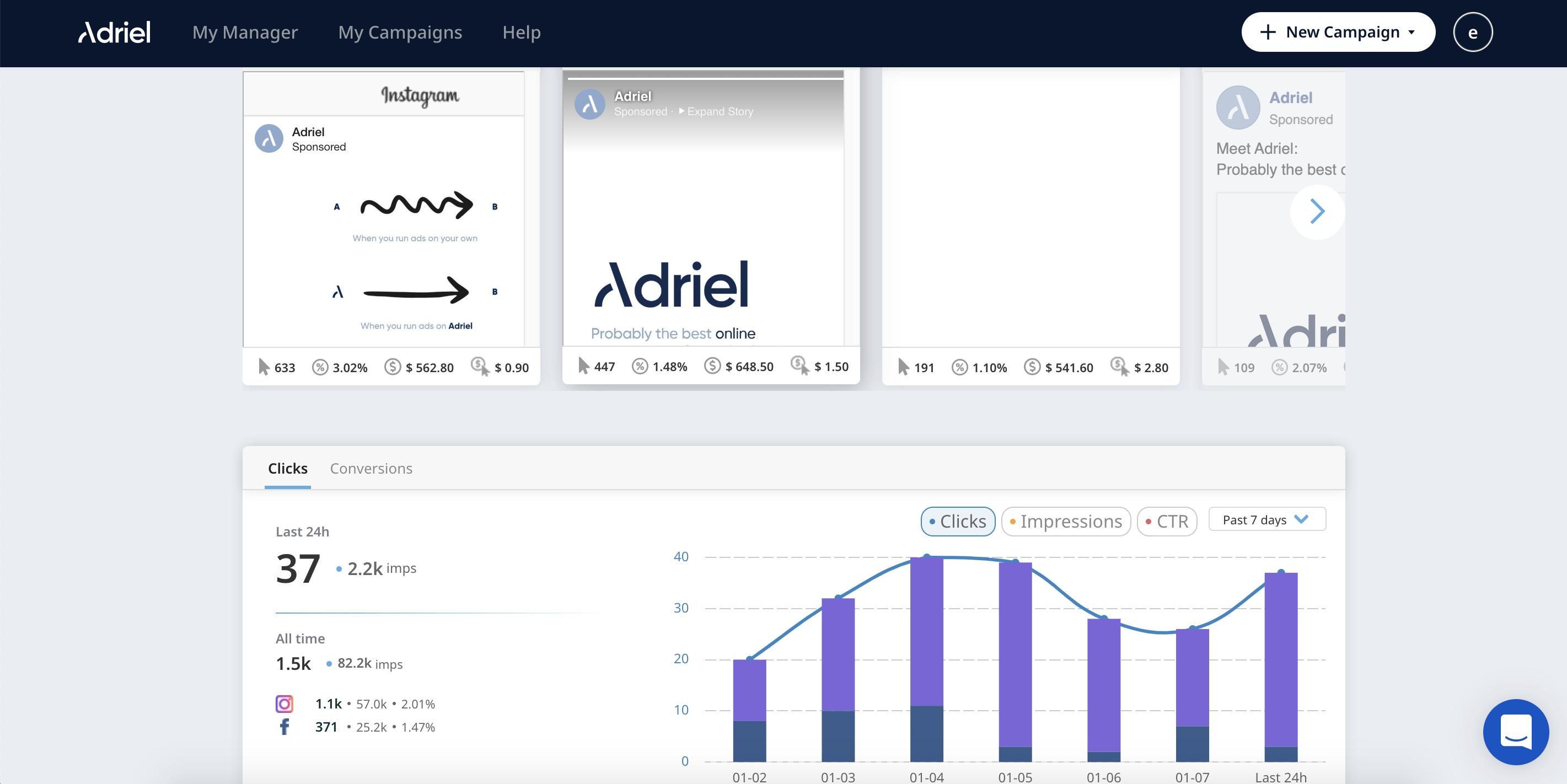Image resolution: width=1567 pixels, height=784 pixels.
Task: Toggle the Clicks chart series
Action: (x=958, y=521)
